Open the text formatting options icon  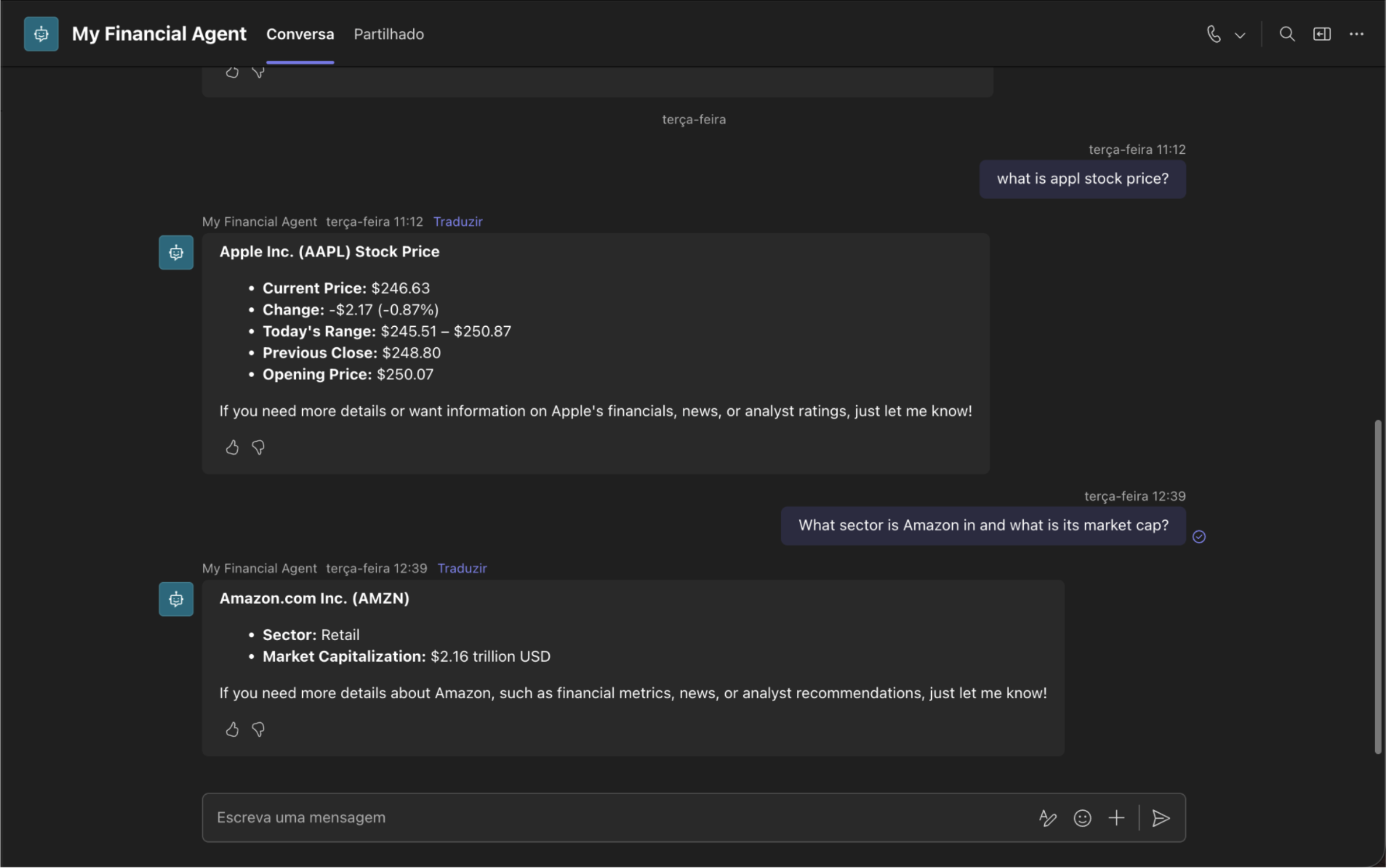coord(1048,818)
